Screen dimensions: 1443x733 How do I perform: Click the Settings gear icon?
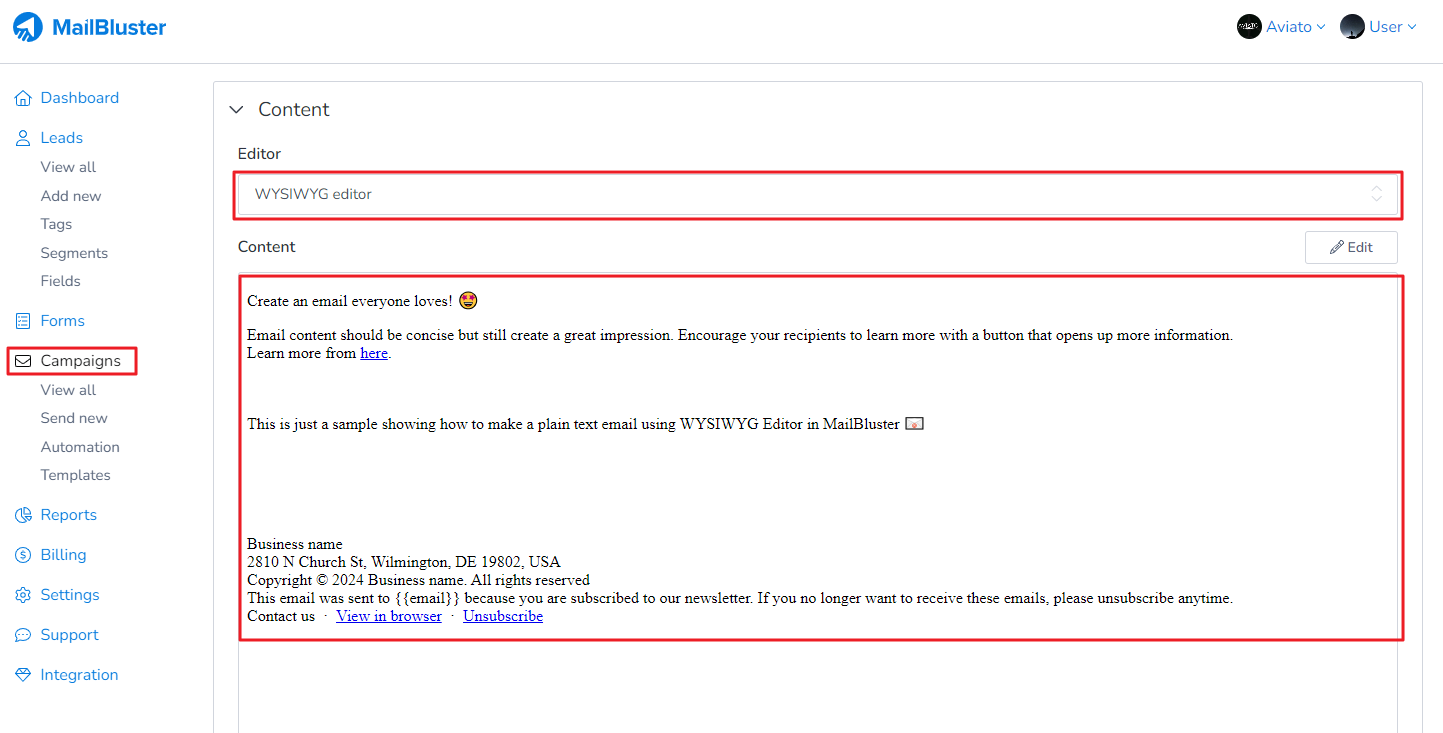click(23, 595)
